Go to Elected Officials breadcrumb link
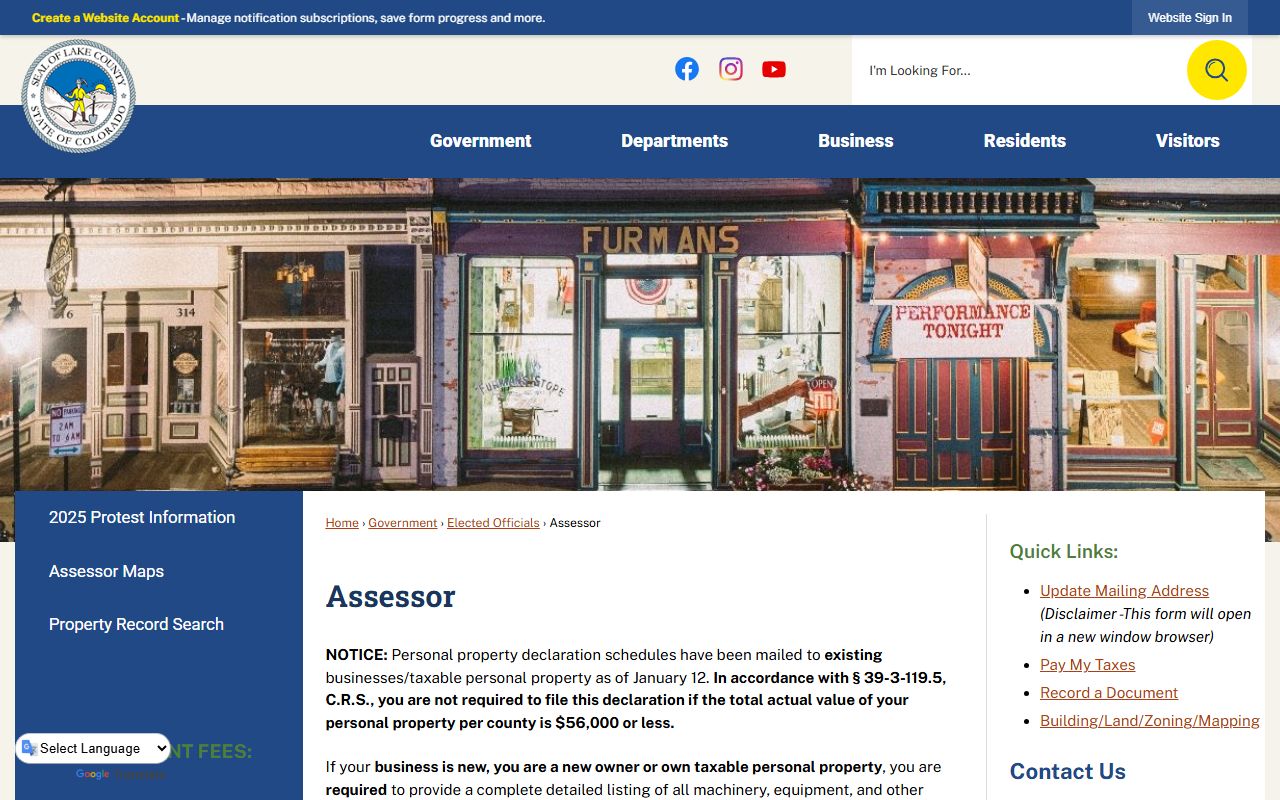 493,523
